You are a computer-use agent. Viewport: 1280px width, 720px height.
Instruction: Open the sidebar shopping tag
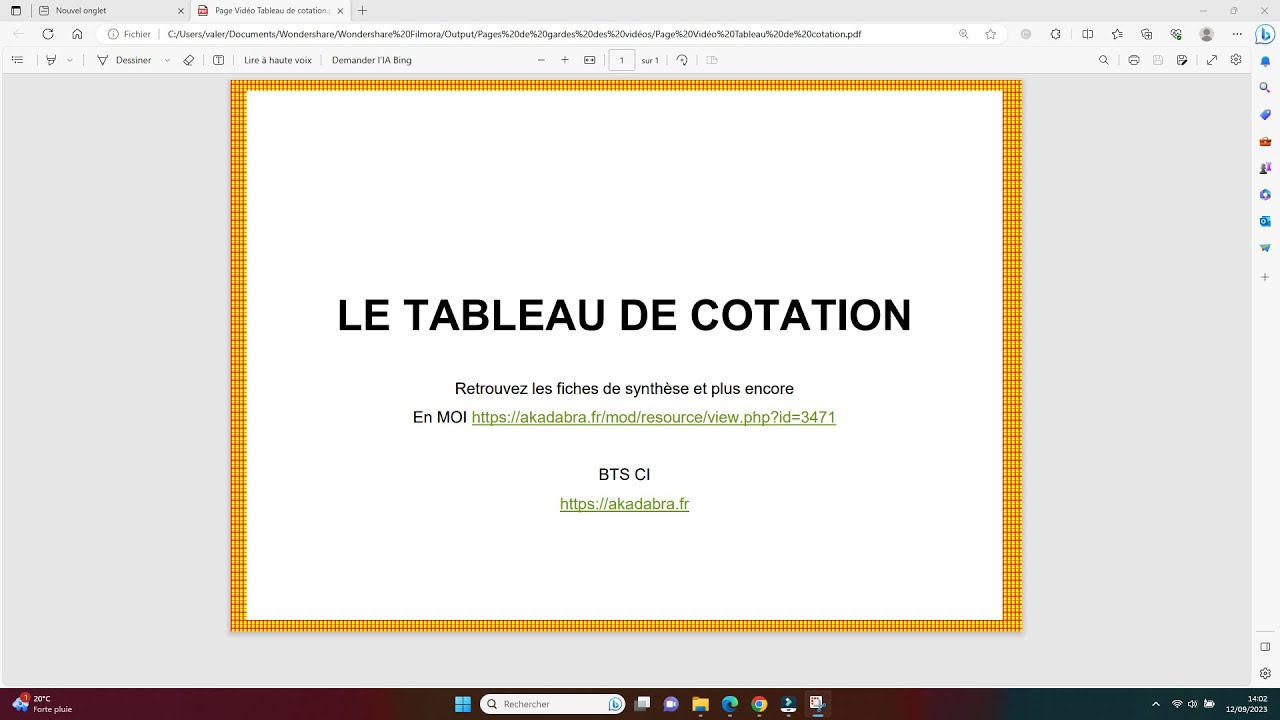pyautogui.click(x=1265, y=115)
